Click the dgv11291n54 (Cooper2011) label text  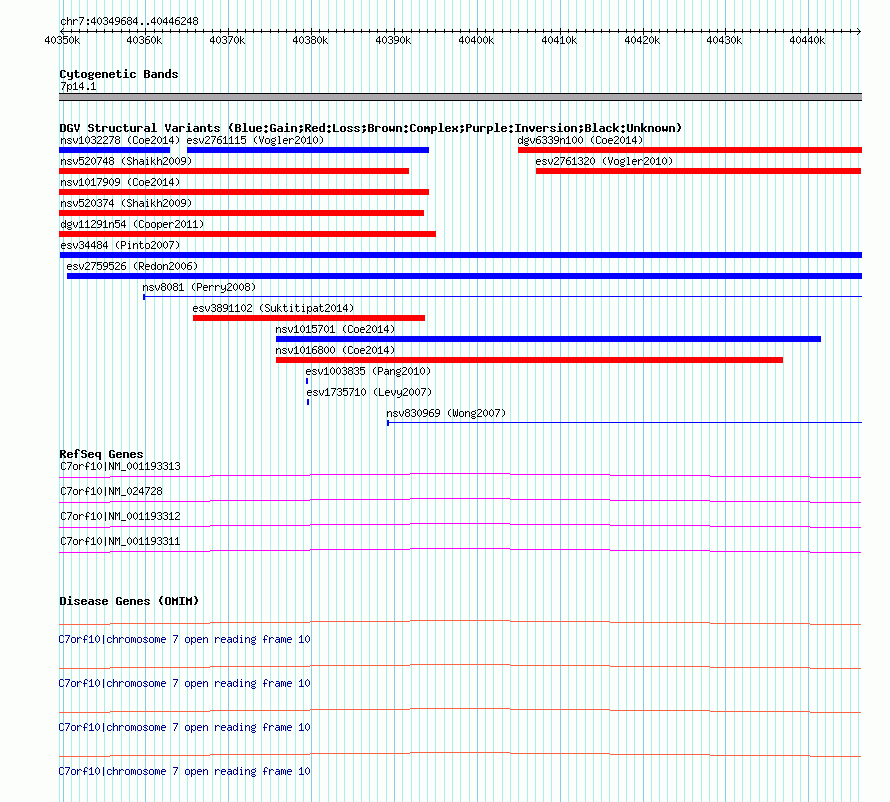click(x=132, y=224)
